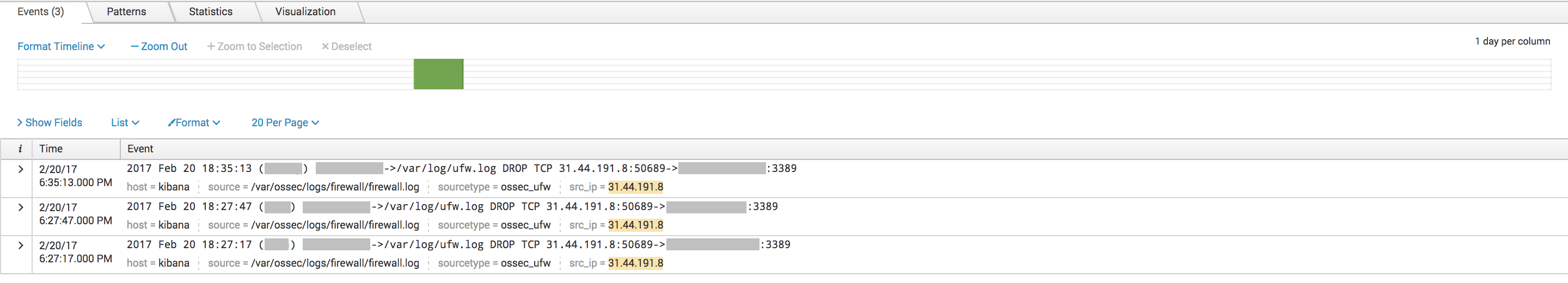Expand the 6:27:47 PM event row
The width and height of the screenshot is (1568, 283).
[x=21, y=207]
